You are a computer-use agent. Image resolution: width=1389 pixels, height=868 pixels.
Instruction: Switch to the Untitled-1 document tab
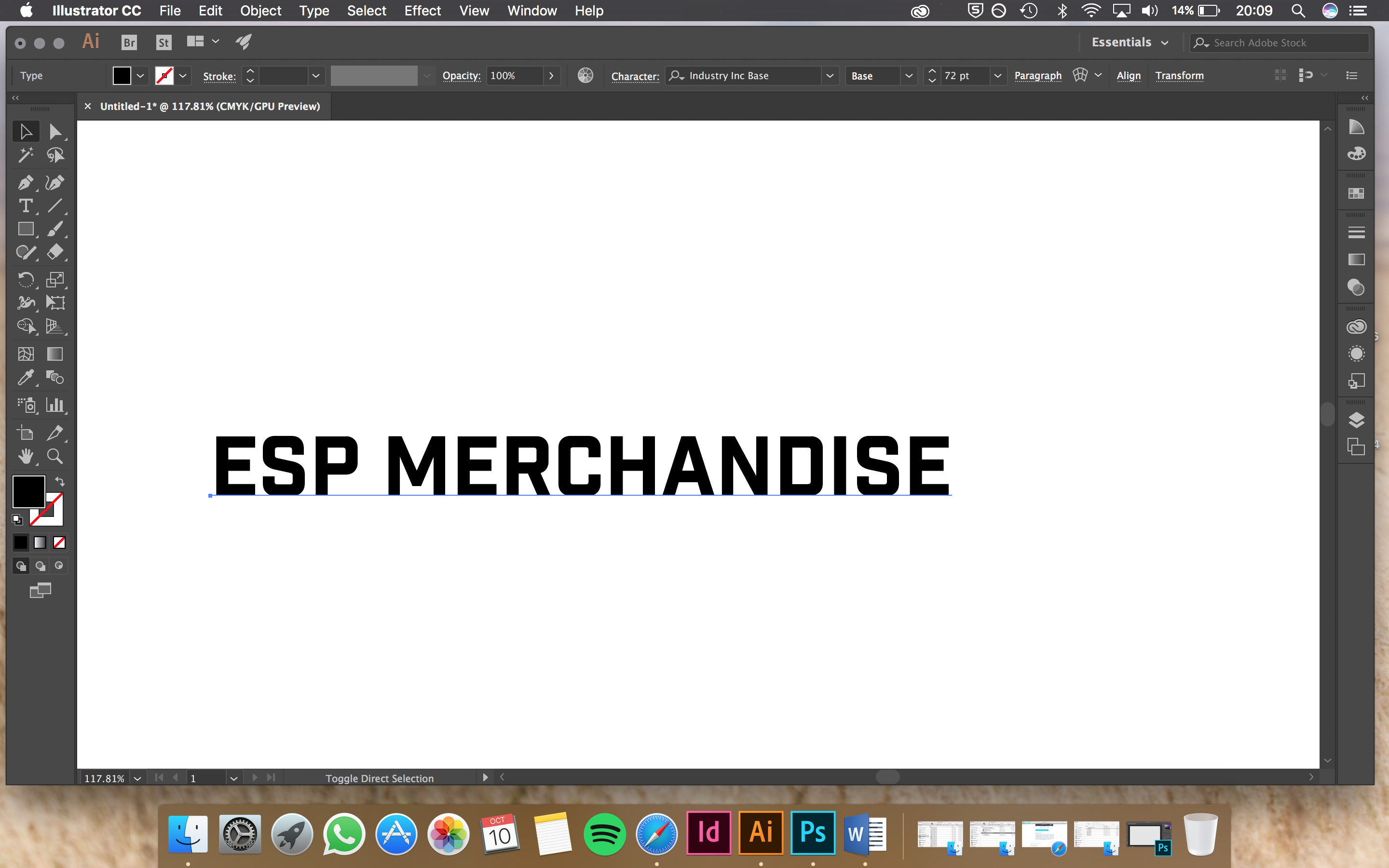click(210, 106)
